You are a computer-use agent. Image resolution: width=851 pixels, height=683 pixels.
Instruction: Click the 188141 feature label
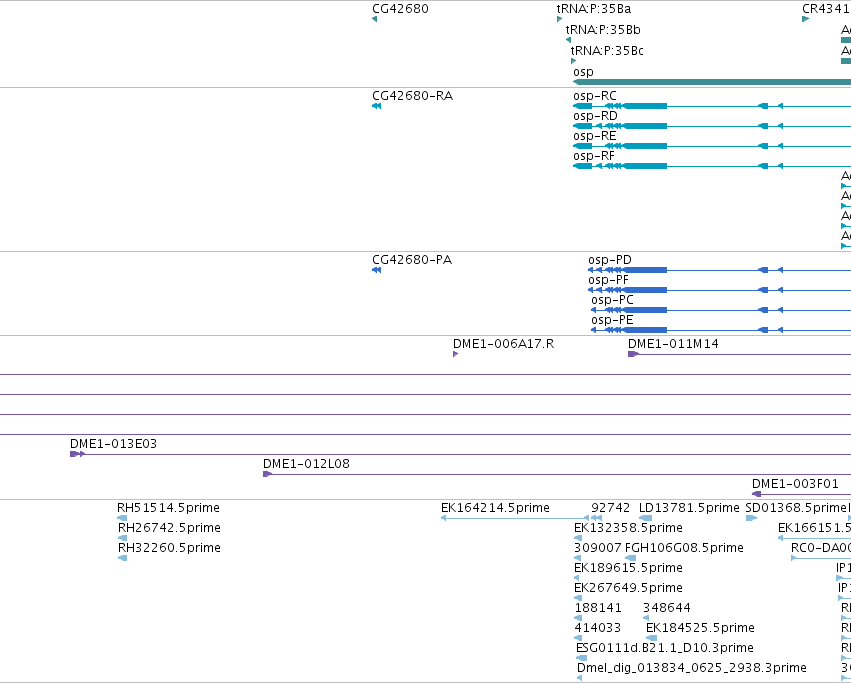pyautogui.click(x=598, y=608)
